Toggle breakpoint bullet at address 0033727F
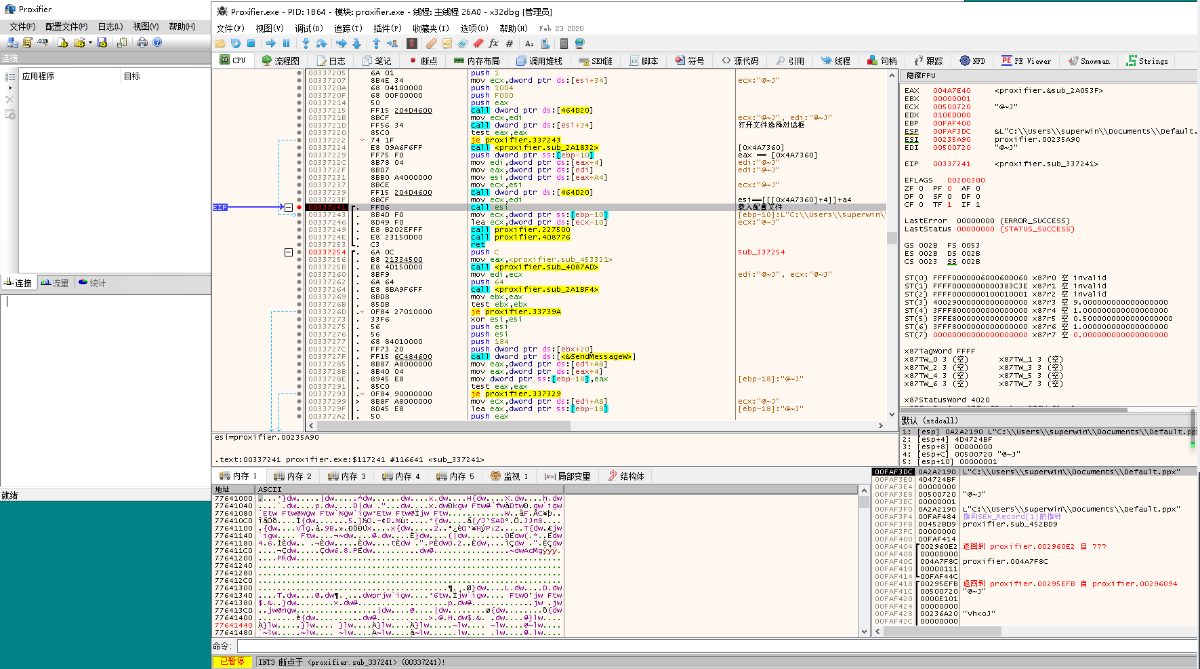Image resolution: width=1200 pixels, height=669 pixels. 299,356
